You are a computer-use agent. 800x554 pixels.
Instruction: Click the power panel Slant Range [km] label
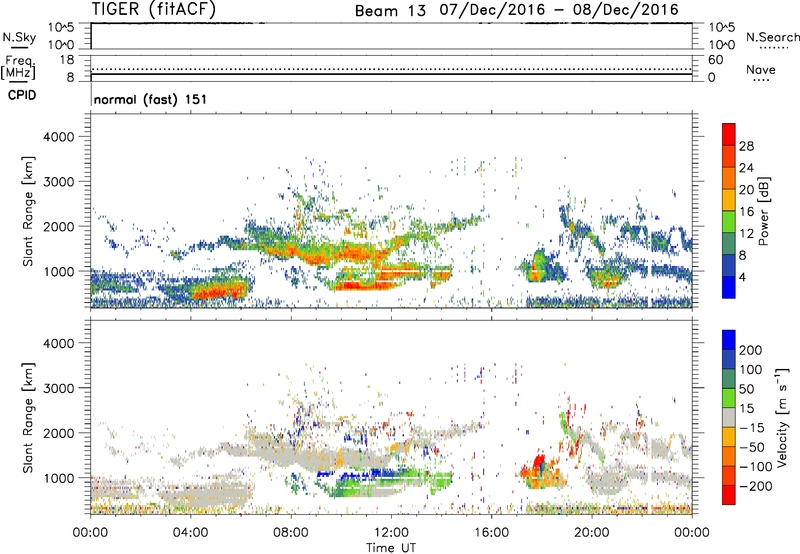(28, 211)
